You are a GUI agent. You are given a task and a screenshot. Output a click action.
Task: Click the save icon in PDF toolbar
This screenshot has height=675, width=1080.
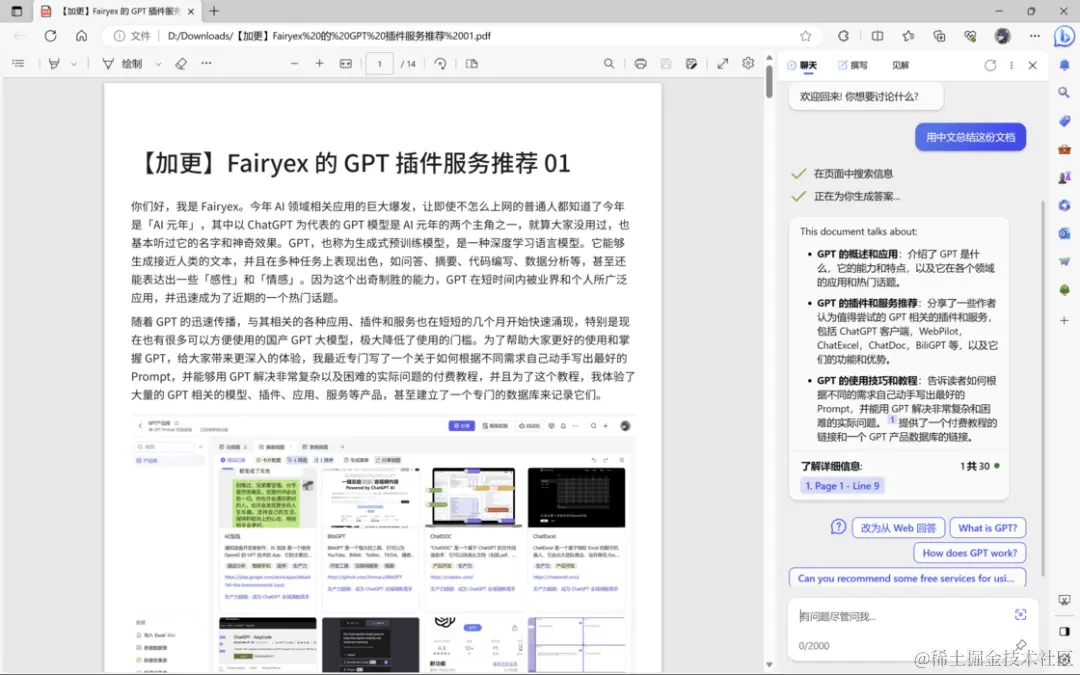[665, 63]
